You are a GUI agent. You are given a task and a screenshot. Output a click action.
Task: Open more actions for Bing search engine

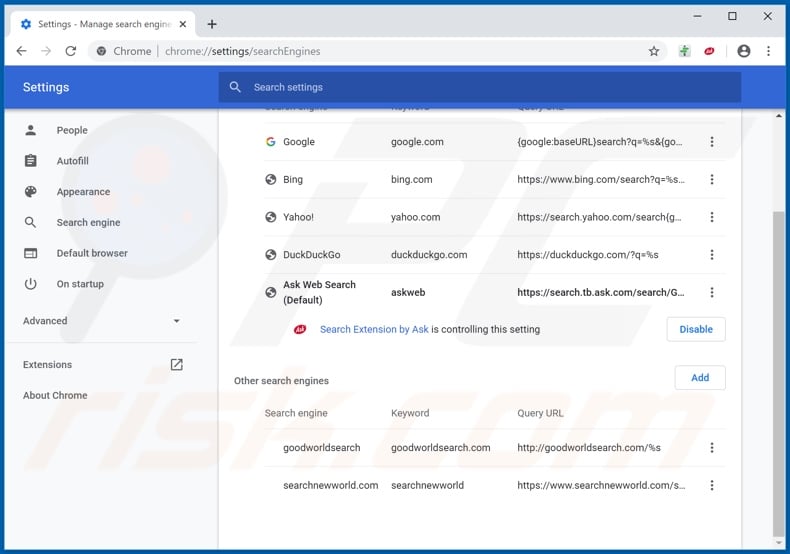tap(711, 179)
